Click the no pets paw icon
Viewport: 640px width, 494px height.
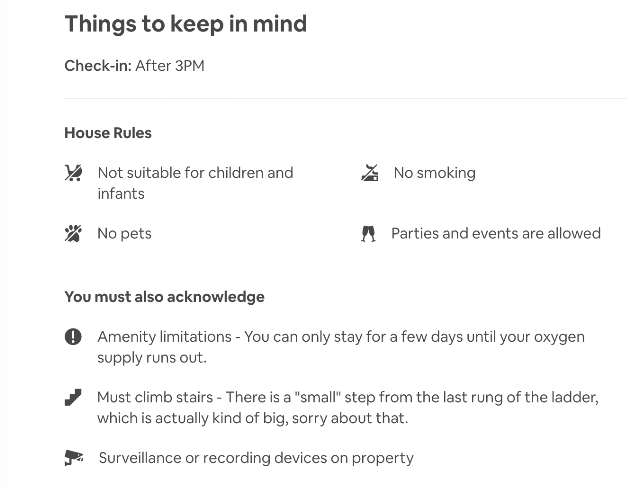point(73,234)
